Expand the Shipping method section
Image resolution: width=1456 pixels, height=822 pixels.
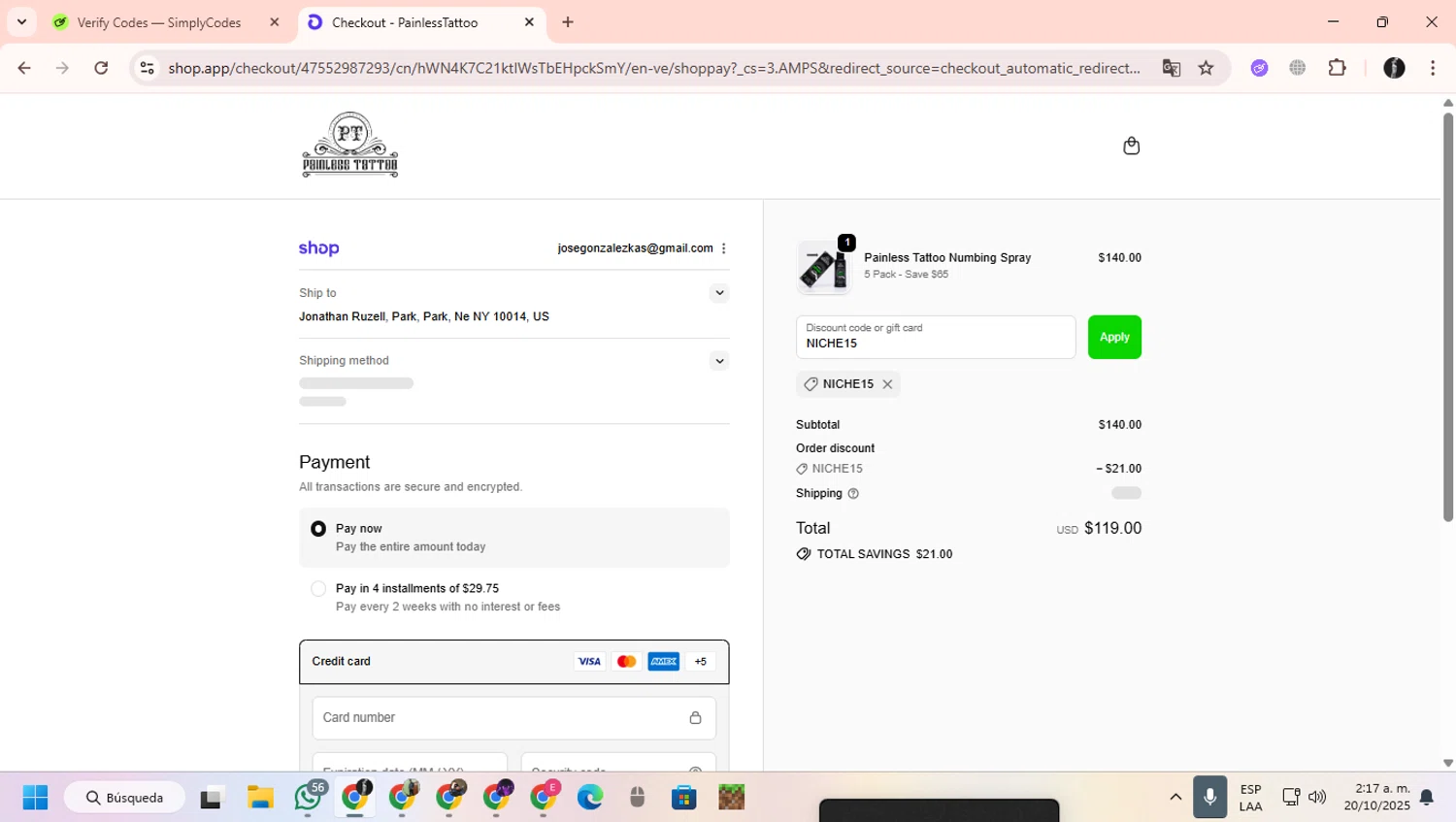pyautogui.click(x=719, y=361)
